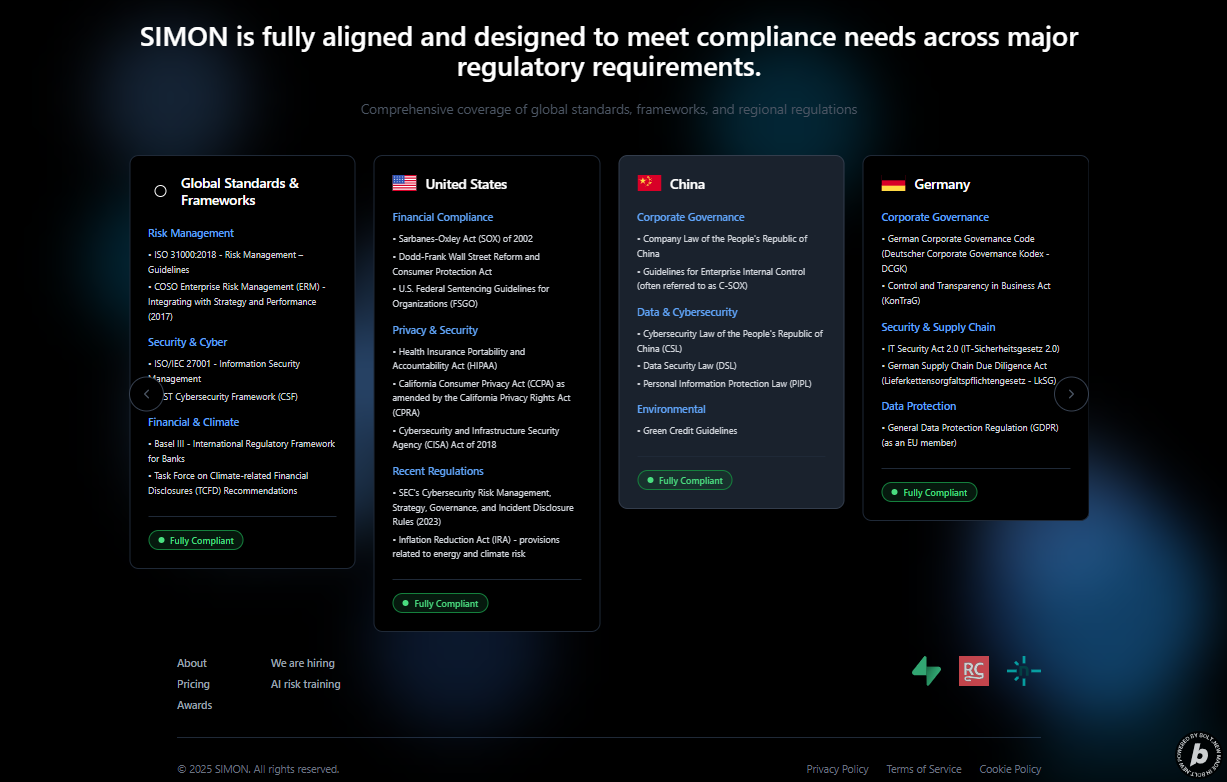Click the KonTraG business act item
The width and height of the screenshot is (1227, 782).
pyautogui.click(x=966, y=293)
